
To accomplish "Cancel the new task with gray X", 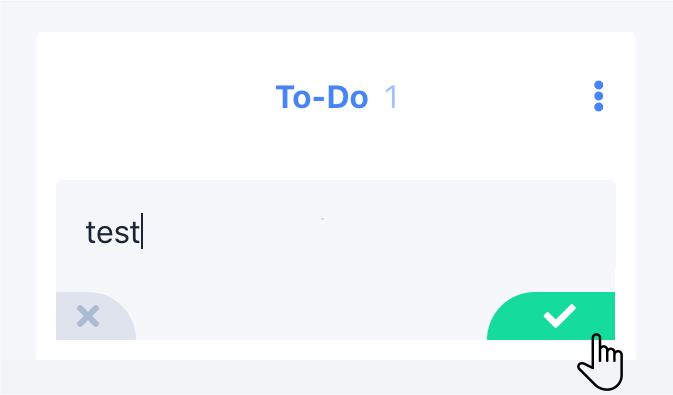I will point(96,316).
